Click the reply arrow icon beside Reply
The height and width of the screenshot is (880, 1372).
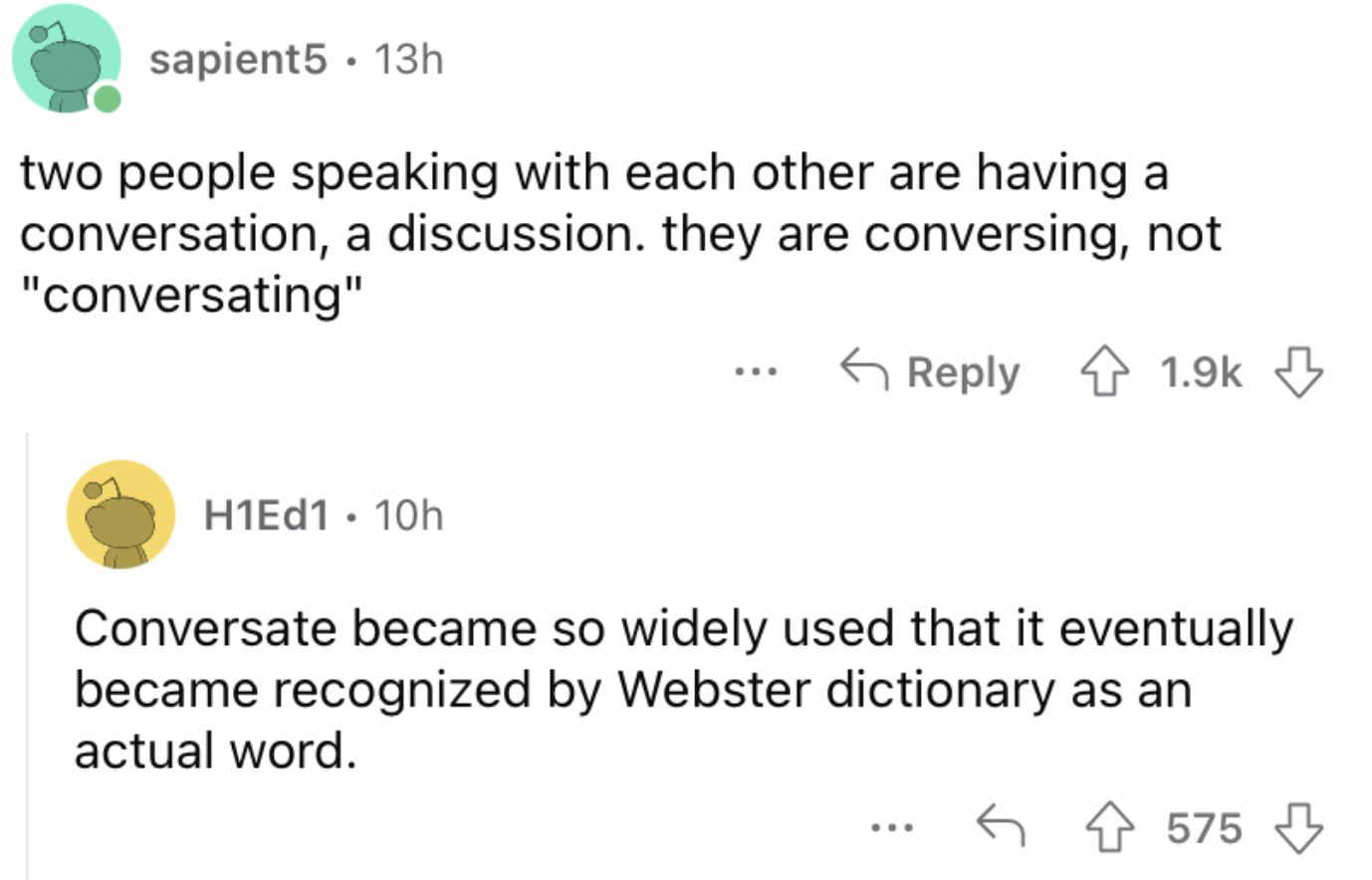point(864,370)
